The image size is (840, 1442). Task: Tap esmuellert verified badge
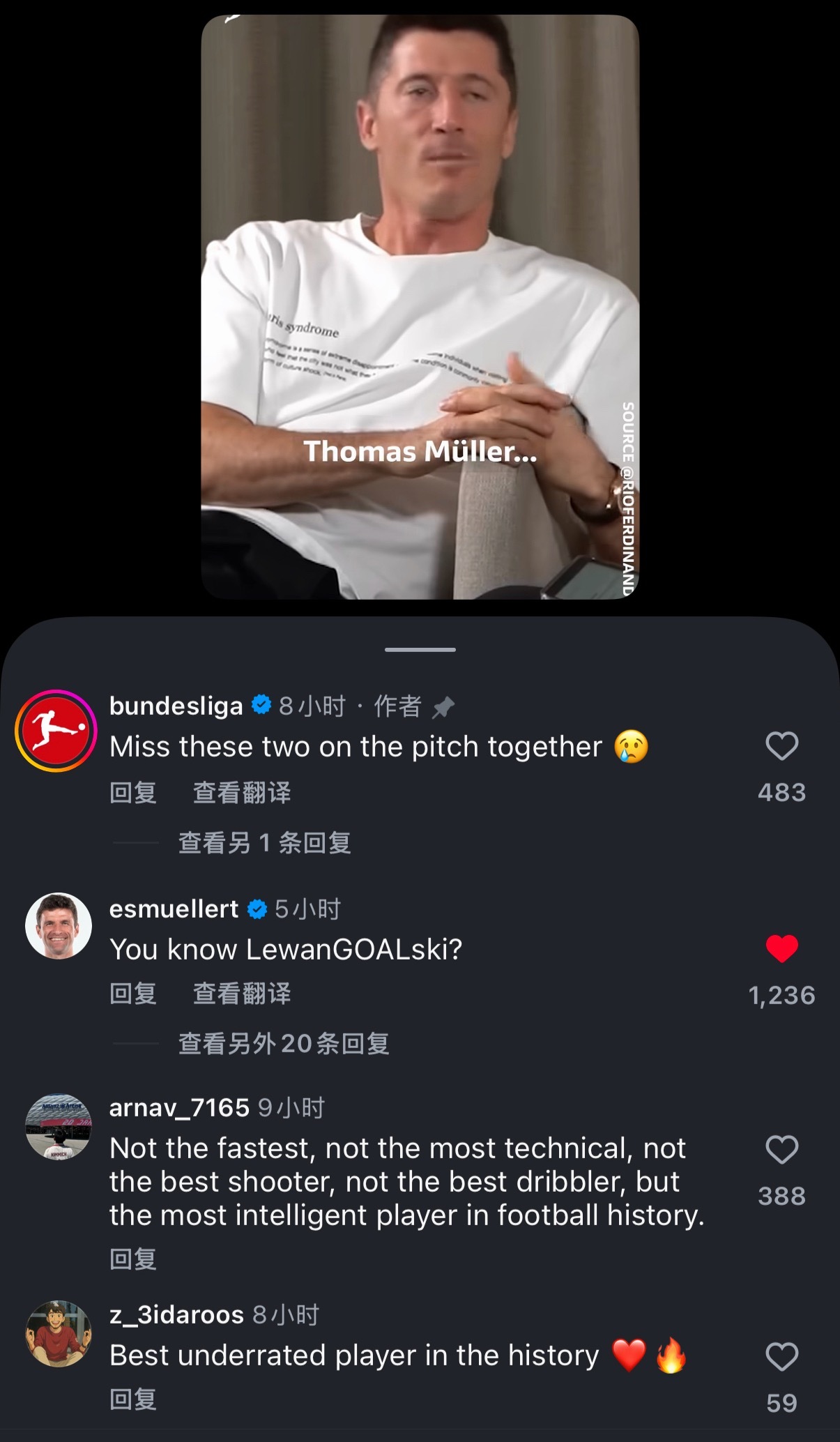pyautogui.click(x=257, y=909)
